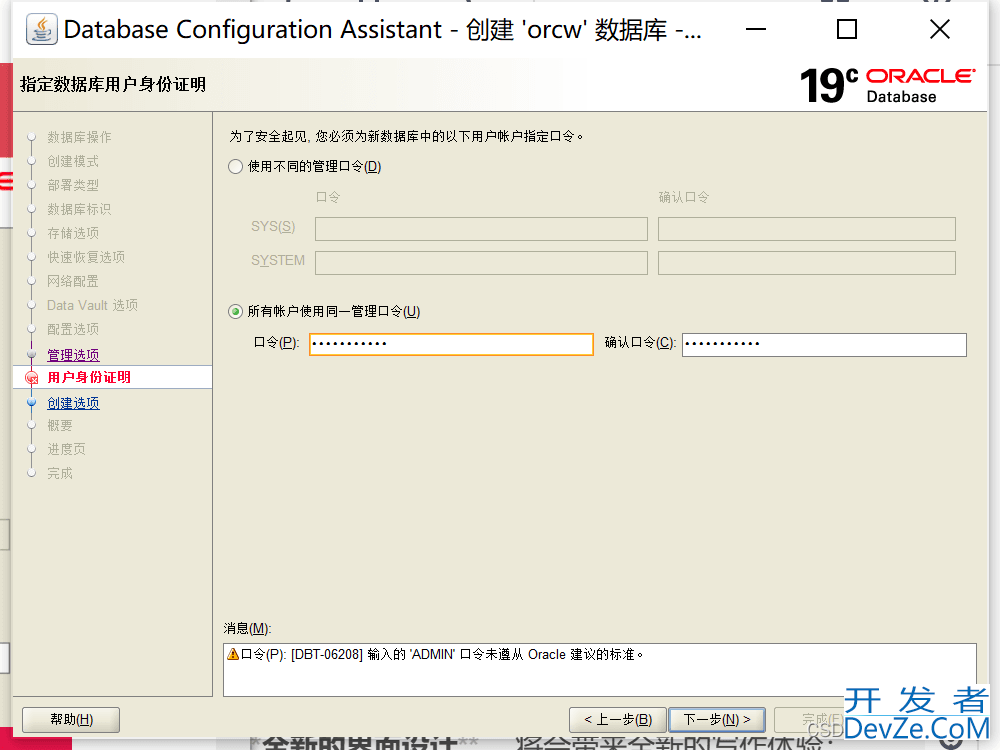Click the Data Vault 选项 step
This screenshot has width=1000, height=750.
[x=92, y=305]
